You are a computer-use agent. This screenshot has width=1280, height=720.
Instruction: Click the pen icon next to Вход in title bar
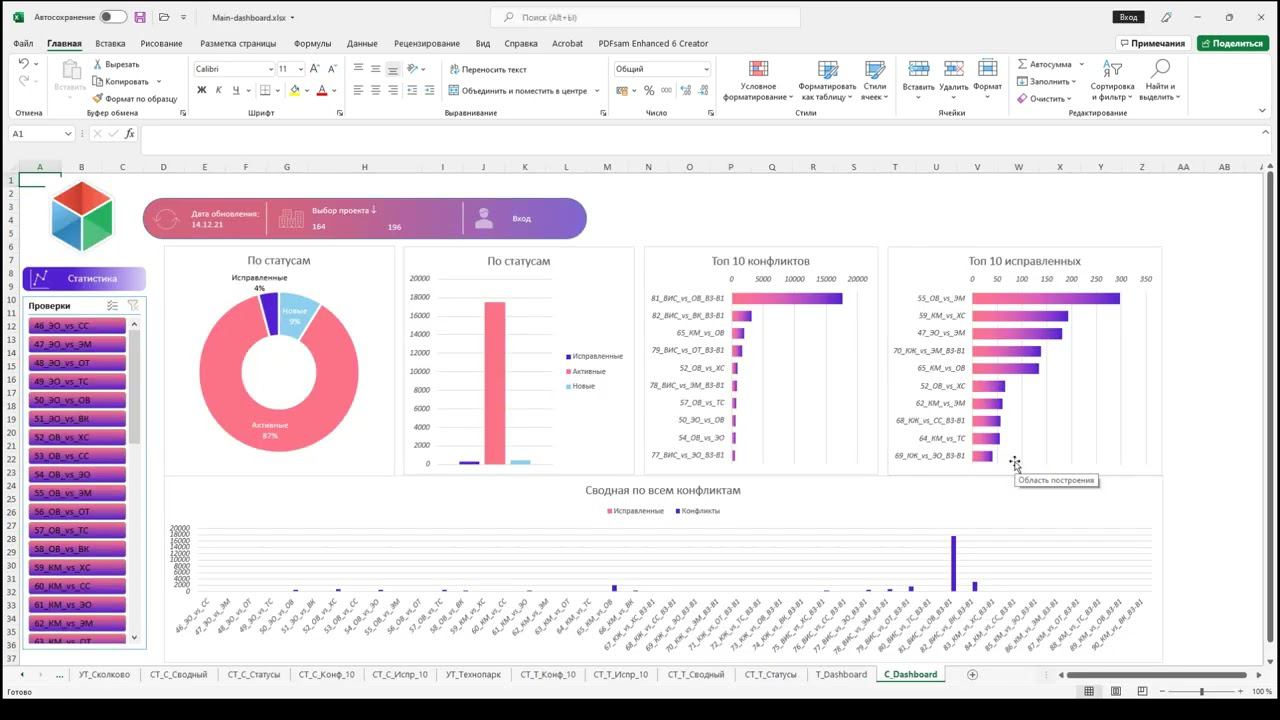pyautogui.click(x=1166, y=17)
